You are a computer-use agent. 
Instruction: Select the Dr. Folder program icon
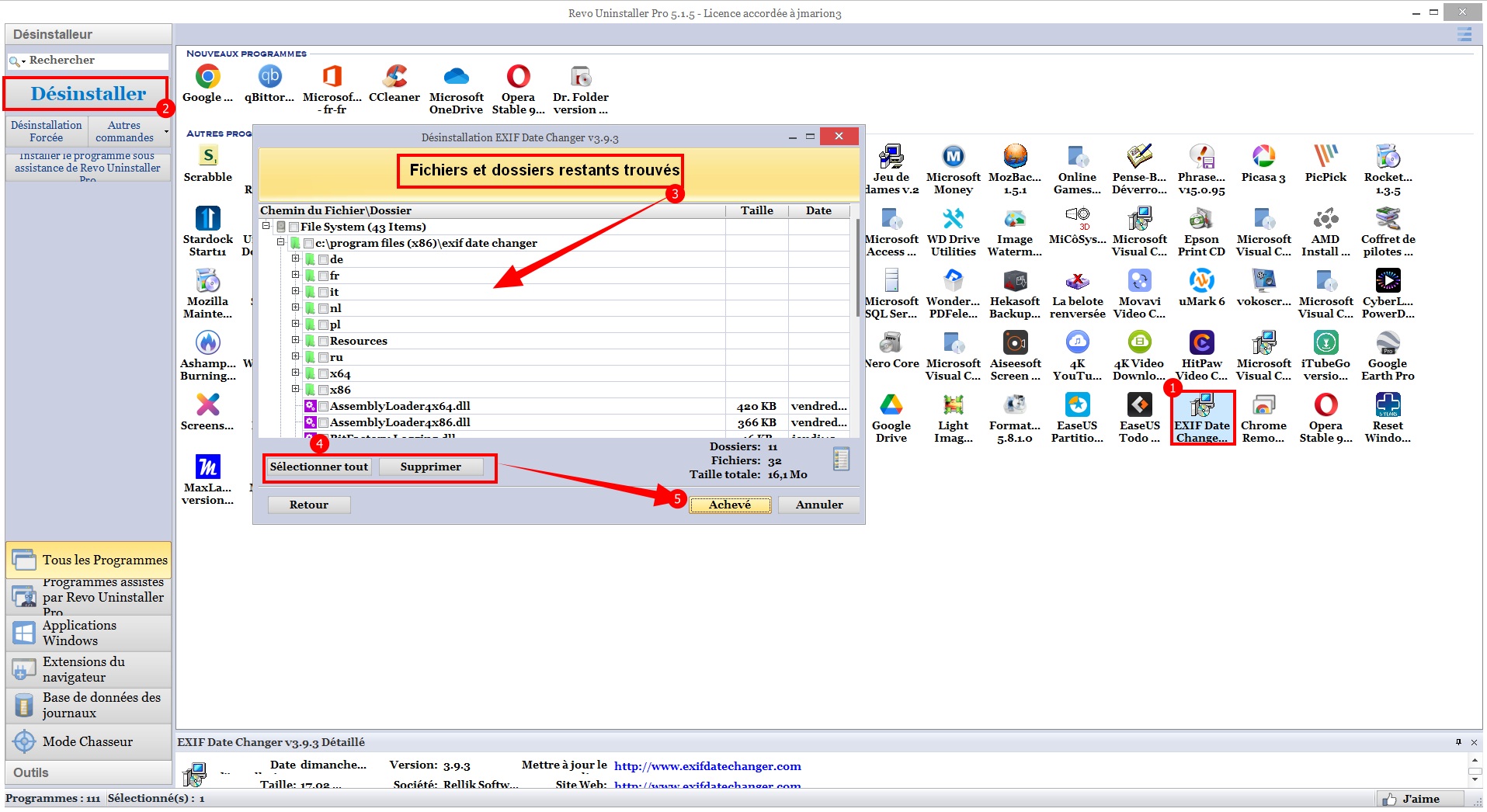tap(581, 76)
